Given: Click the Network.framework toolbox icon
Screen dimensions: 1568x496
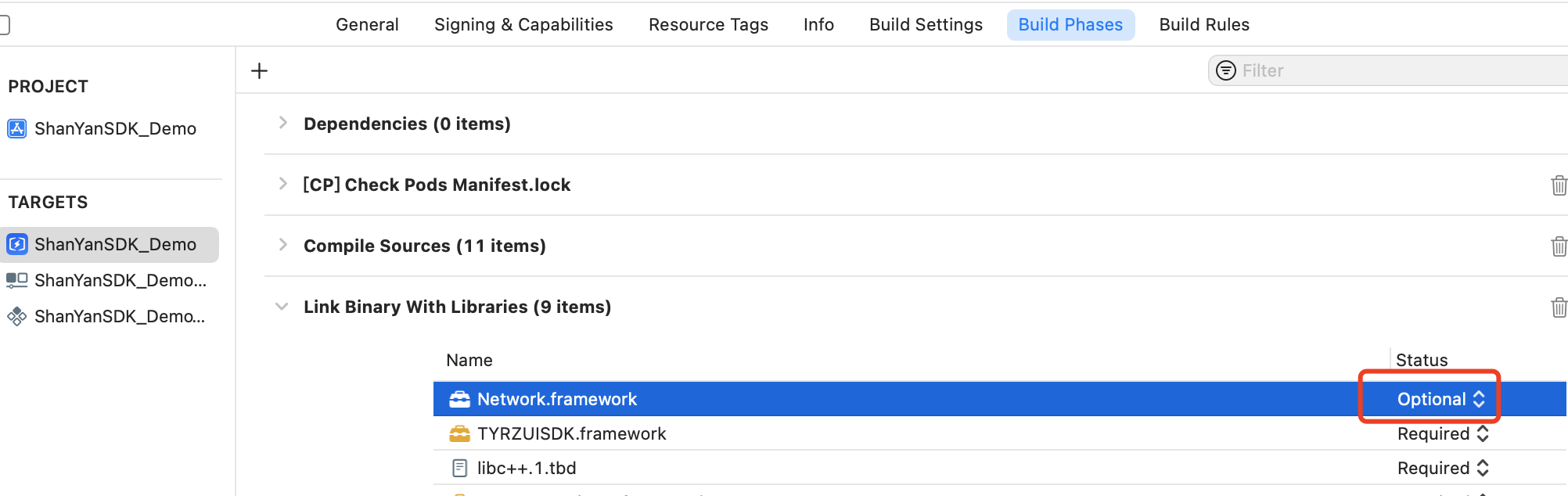Looking at the screenshot, I should (x=459, y=399).
